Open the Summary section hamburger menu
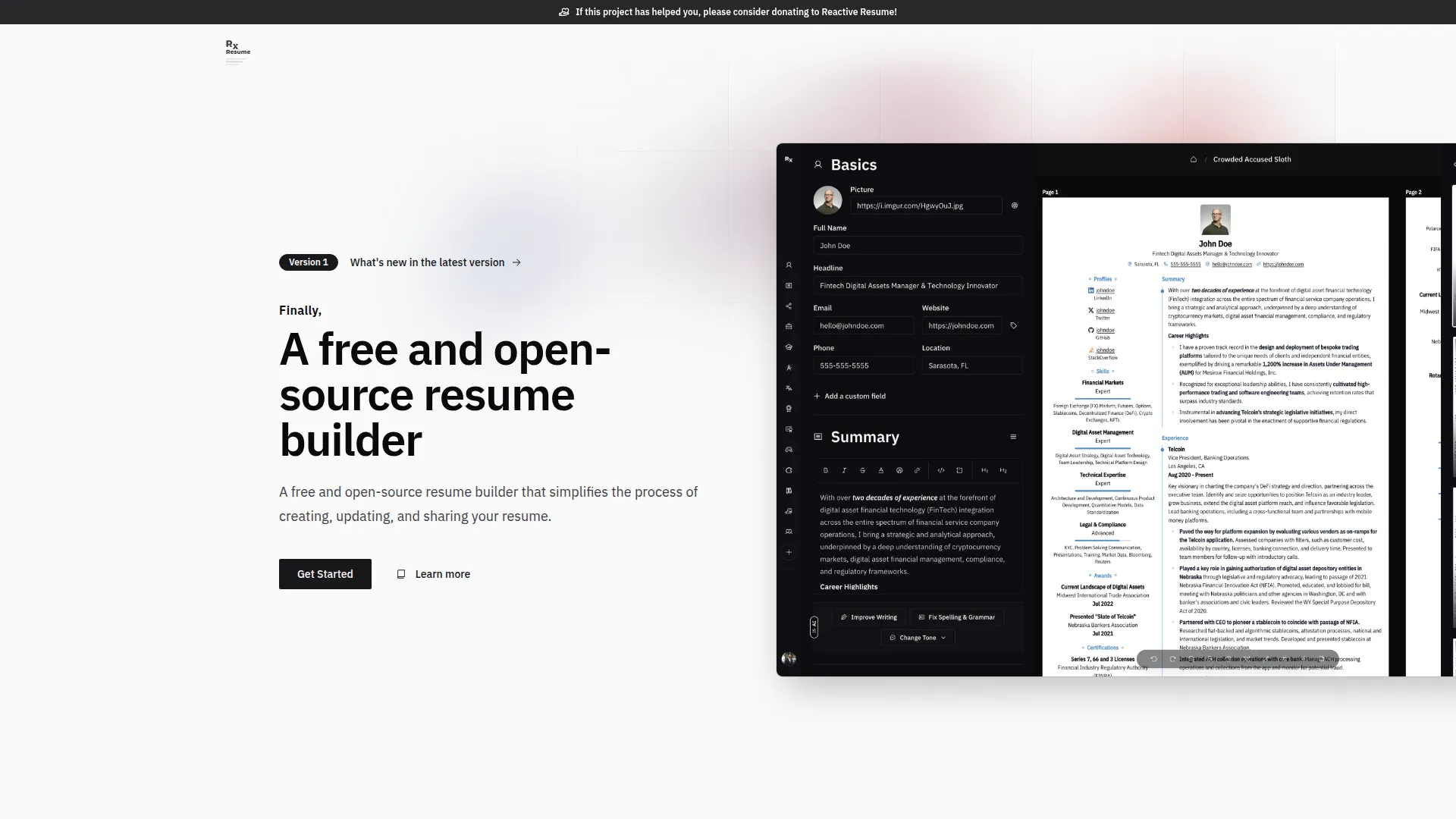Image resolution: width=1456 pixels, height=819 pixels. [1013, 437]
